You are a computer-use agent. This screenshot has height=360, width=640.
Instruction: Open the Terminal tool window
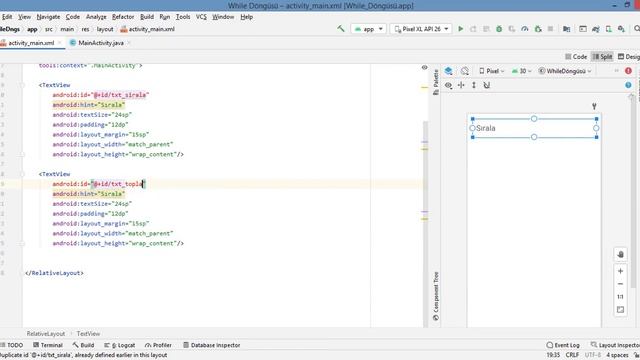[48, 345]
